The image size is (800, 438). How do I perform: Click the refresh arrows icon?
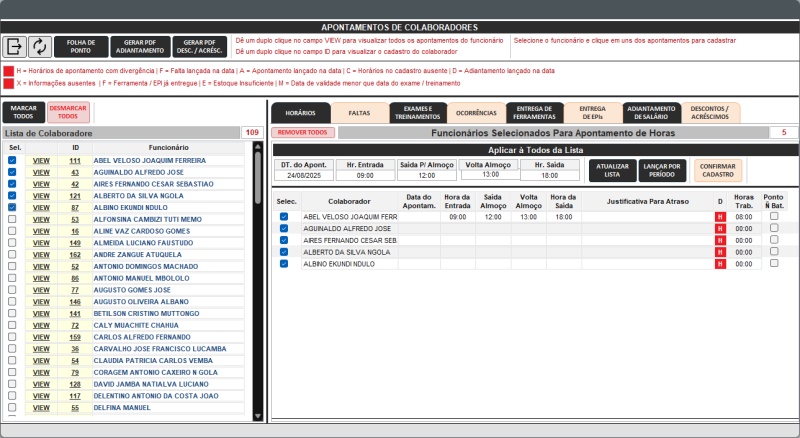(x=40, y=46)
